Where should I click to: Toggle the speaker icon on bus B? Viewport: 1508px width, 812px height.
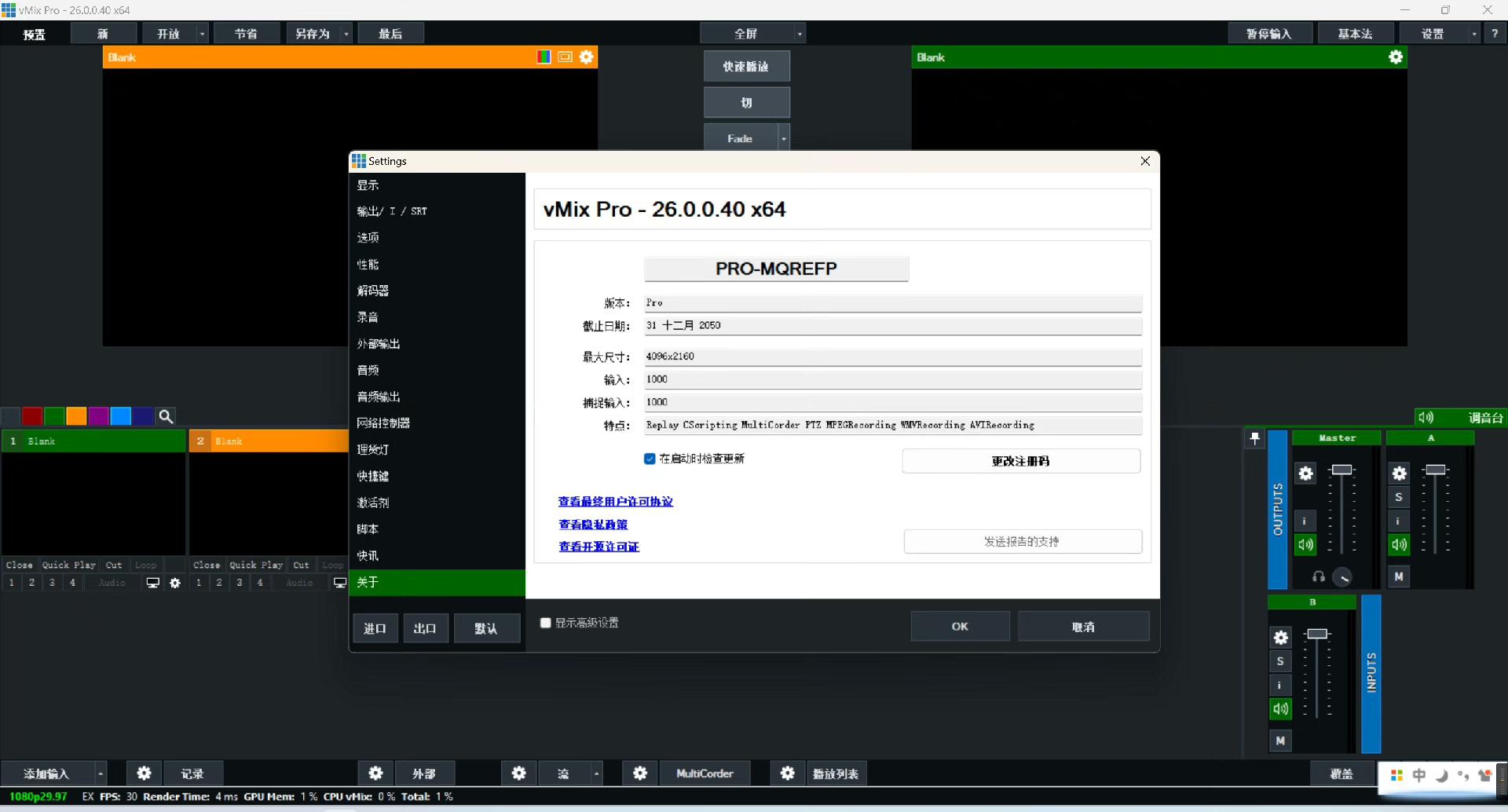(1280, 708)
